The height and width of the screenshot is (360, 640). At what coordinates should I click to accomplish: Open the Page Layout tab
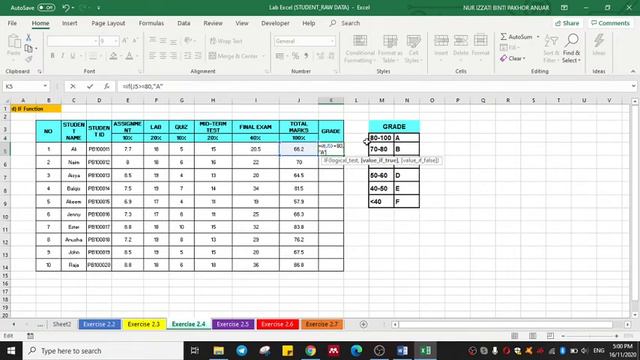(x=108, y=23)
